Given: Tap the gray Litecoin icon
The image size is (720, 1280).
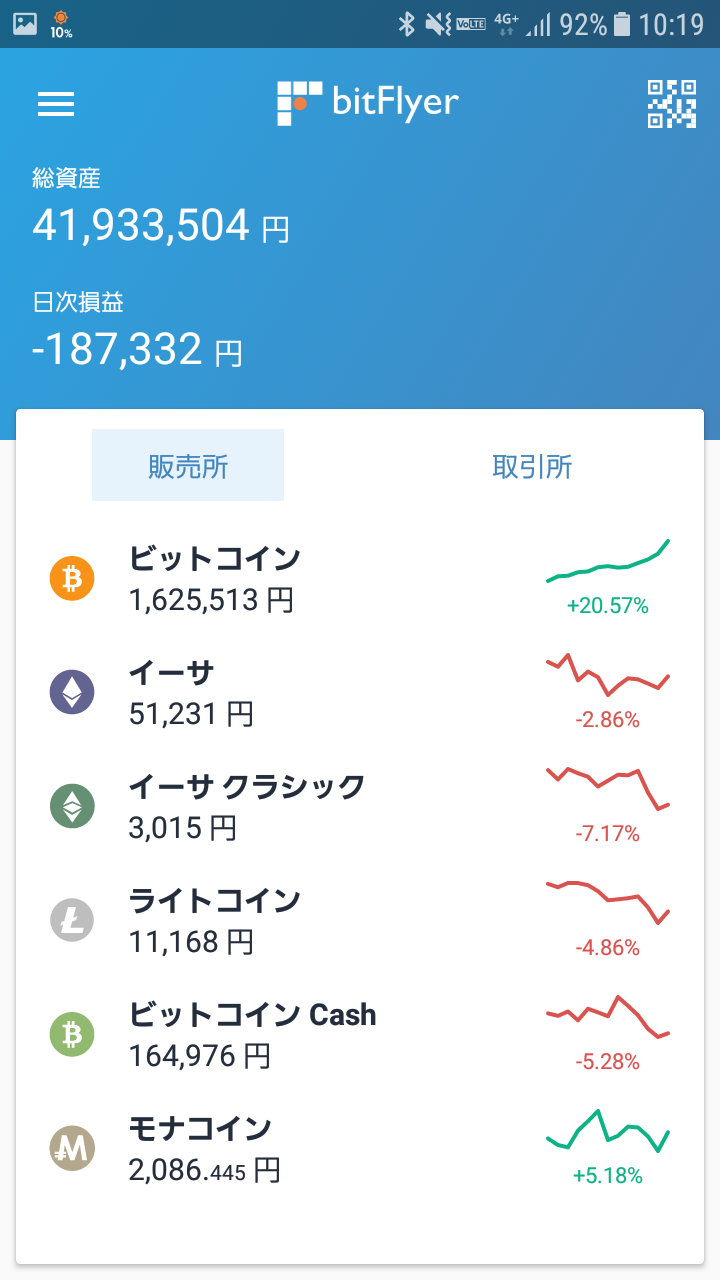Looking at the screenshot, I should 72,920.
